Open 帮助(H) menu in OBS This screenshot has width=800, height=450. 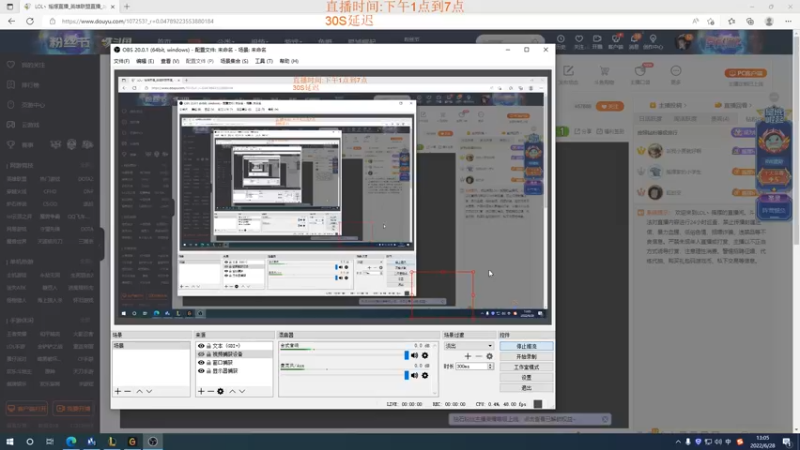289,61
